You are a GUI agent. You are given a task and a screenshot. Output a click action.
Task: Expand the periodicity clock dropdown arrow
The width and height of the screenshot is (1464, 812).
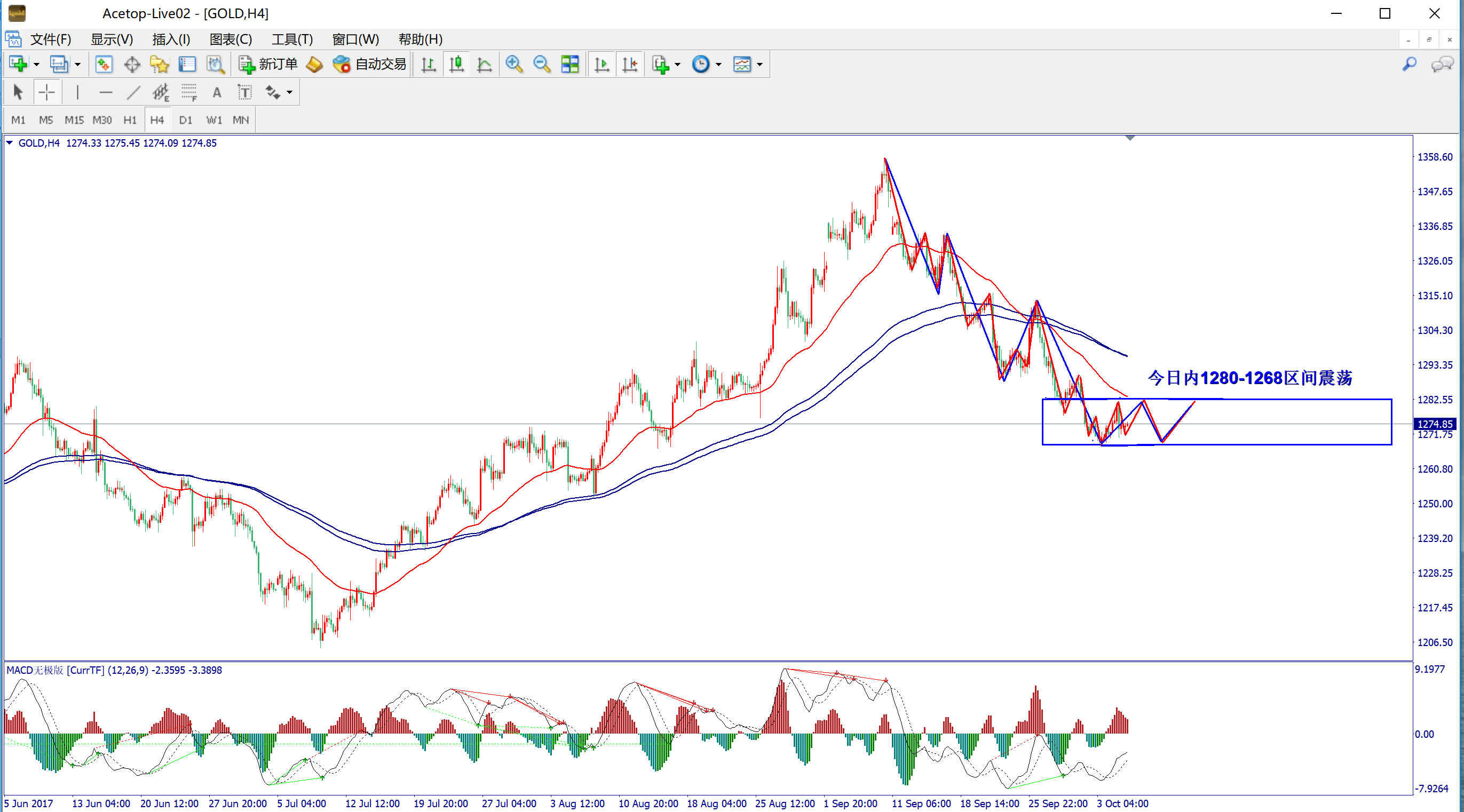coord(719,64)
